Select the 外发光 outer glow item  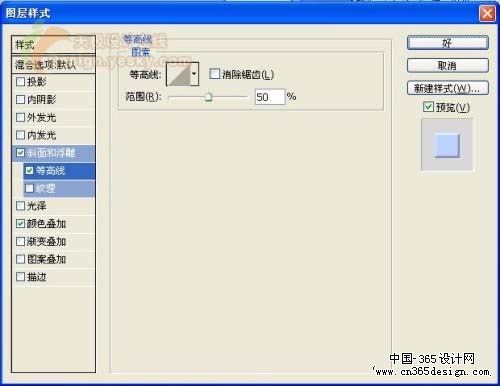point(53,117)
